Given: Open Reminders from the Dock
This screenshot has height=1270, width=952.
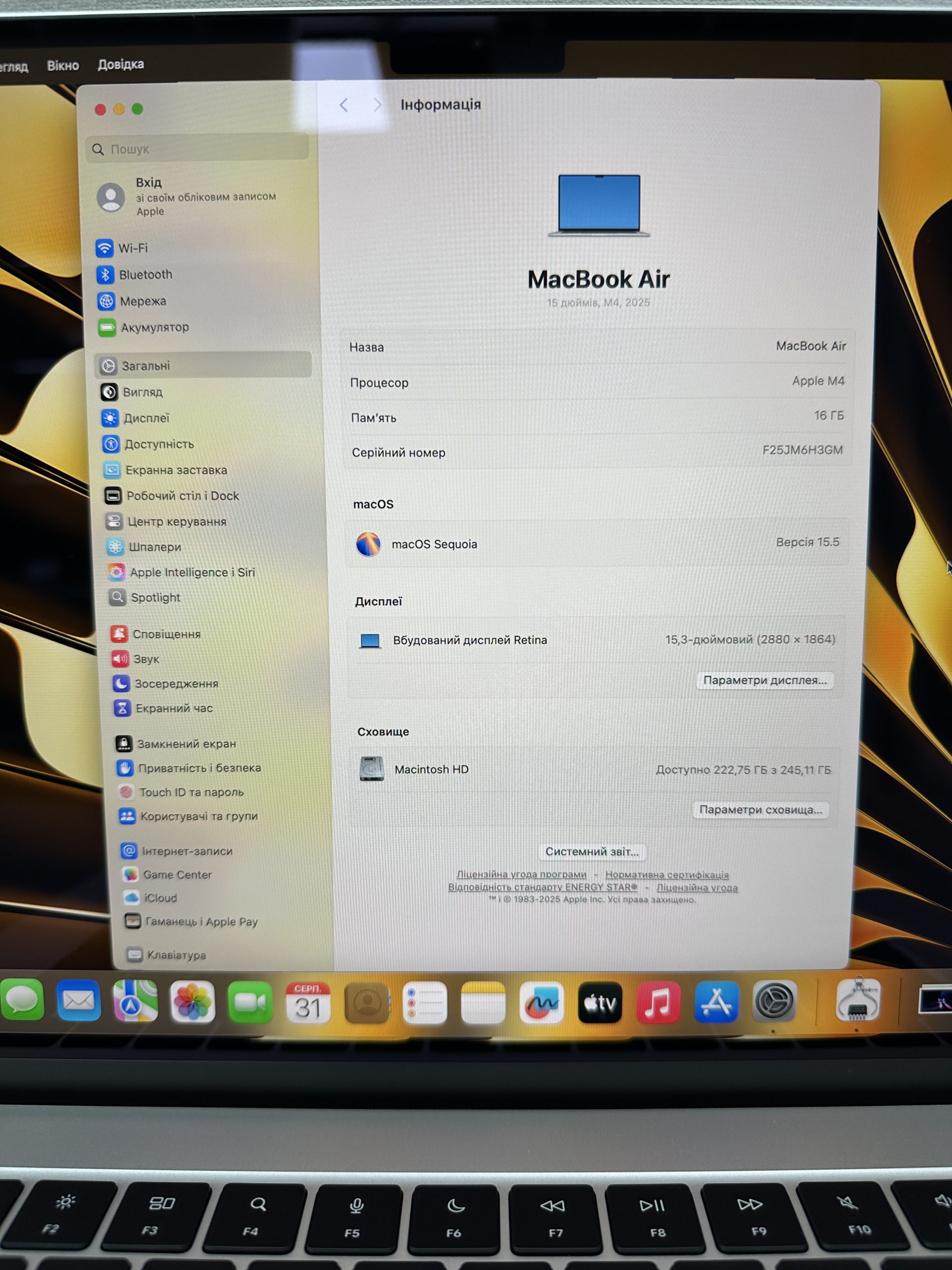Looking at the screenshot, I should click(x=424, y=1003).
